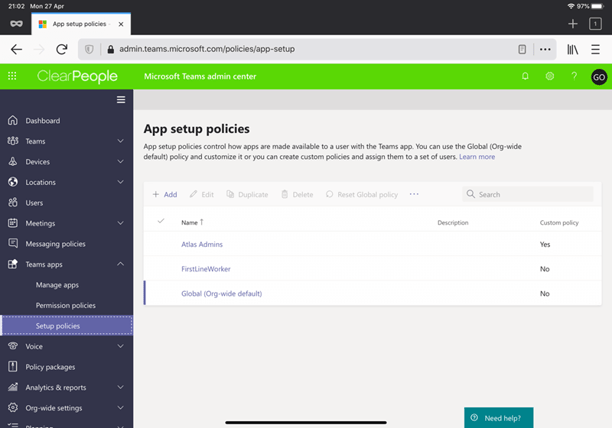Expand the Teams section chevron
Image resolution: width=612 pixels, height=428 pixels.
[x=121, y=141]
